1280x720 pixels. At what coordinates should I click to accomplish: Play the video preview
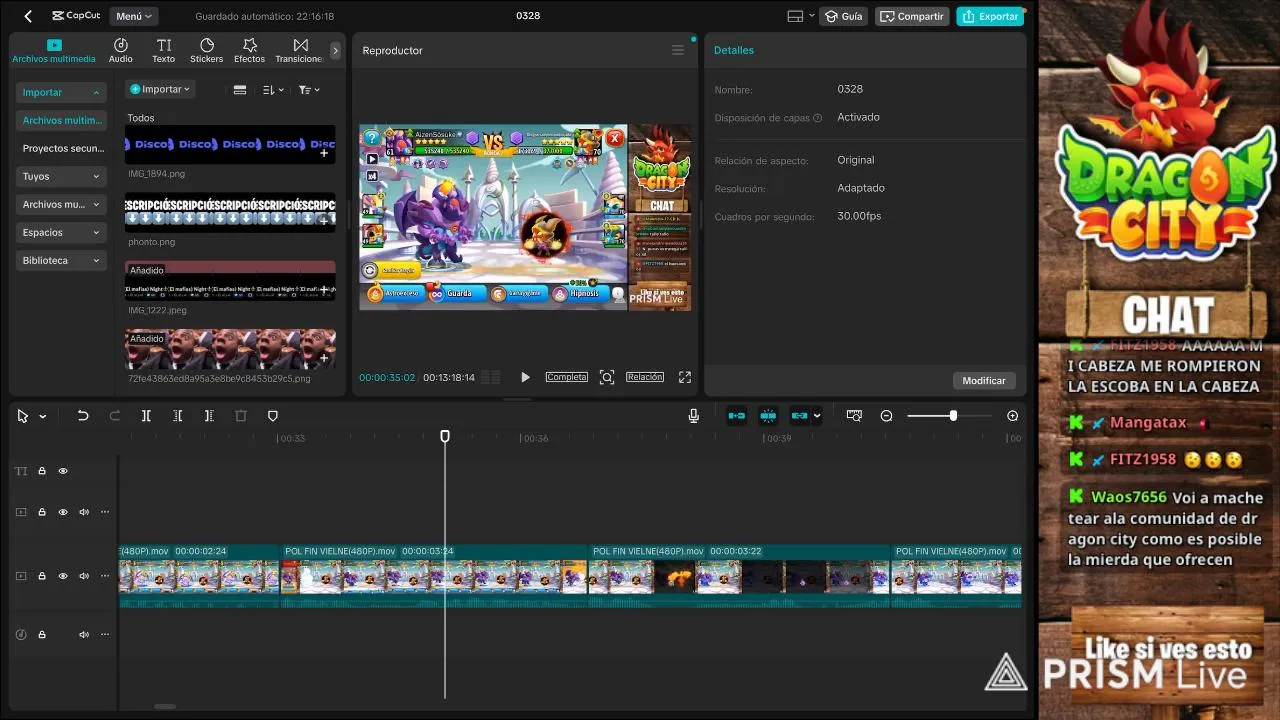(x=525, y=377)
